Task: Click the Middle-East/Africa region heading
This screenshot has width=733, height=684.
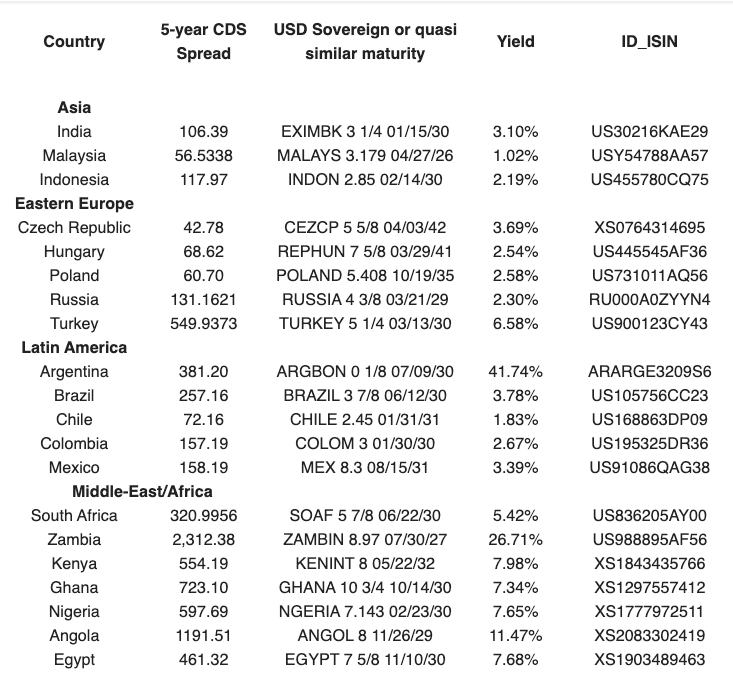Action: tap(142, 491)
